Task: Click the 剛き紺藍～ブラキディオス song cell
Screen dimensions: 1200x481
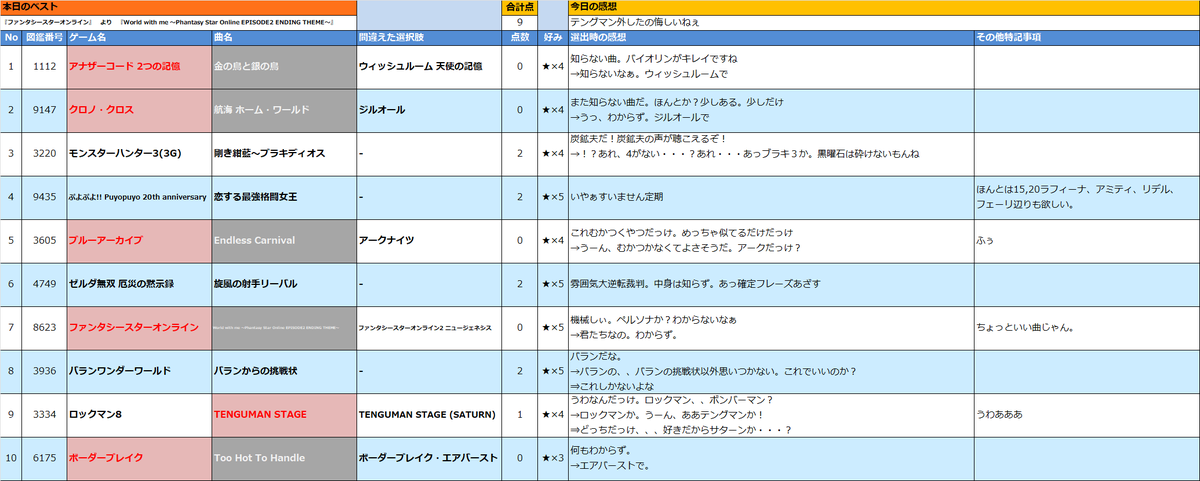Action: coord(283,154)
